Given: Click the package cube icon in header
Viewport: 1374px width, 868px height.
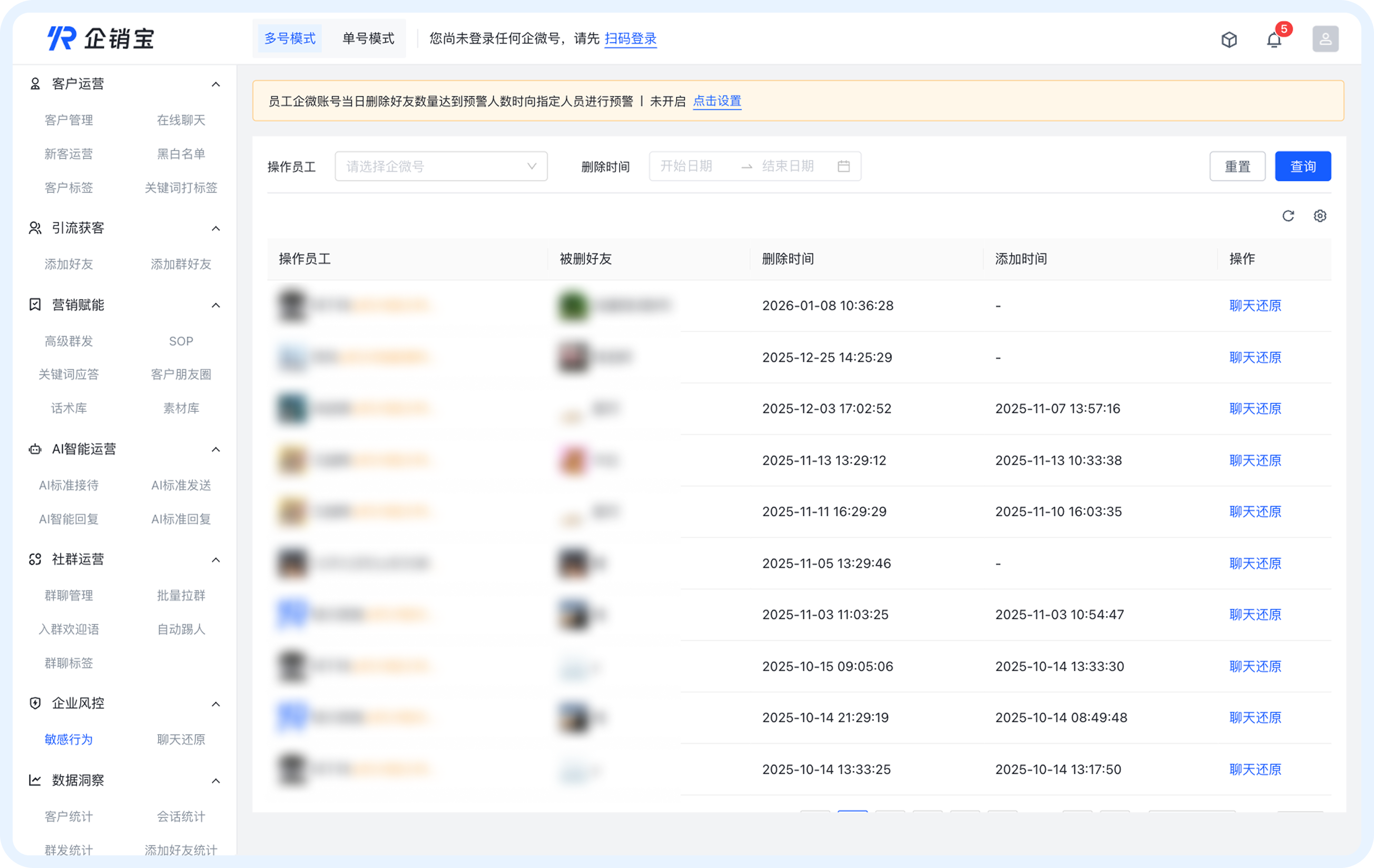Looking at the screenshot, I should tap(1229, 39).
